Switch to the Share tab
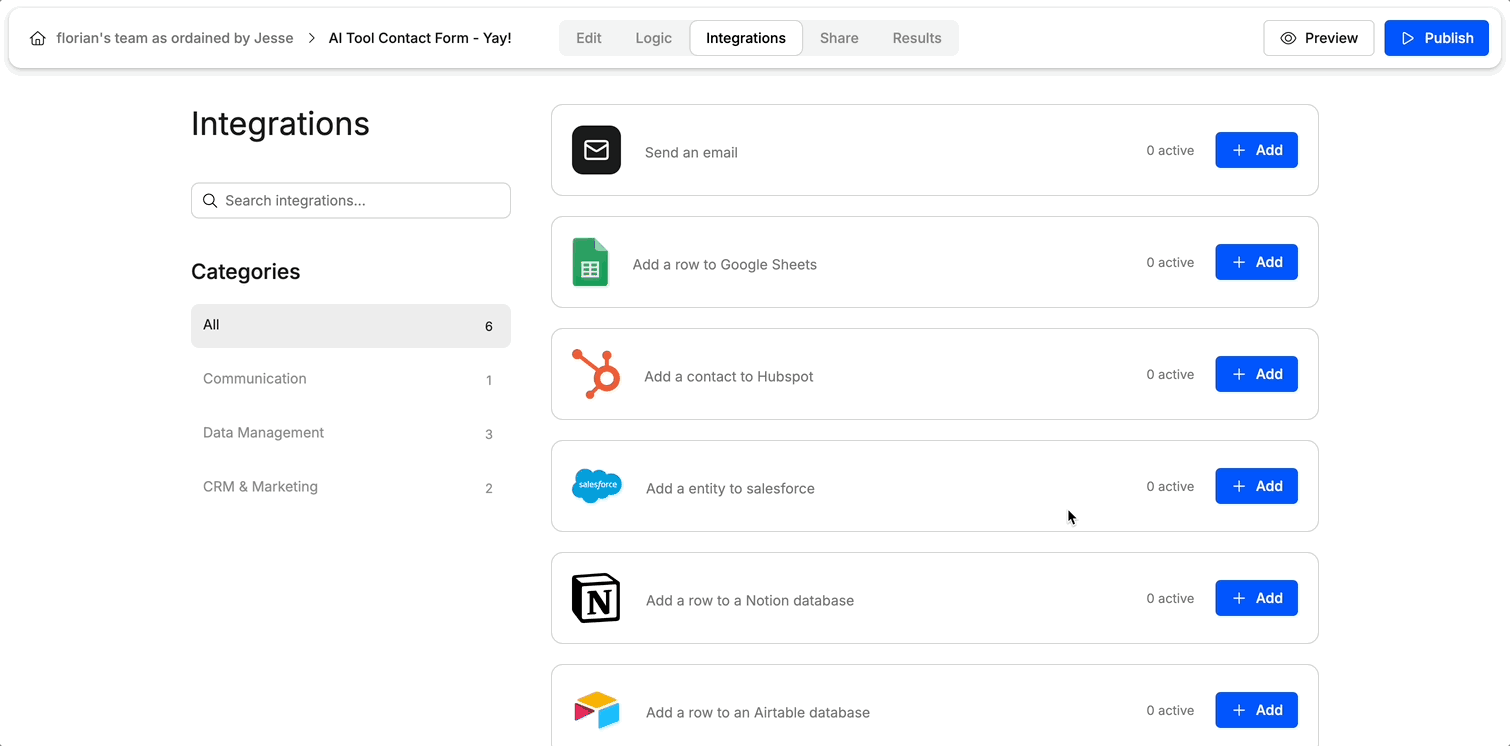 tap(839, 37)
